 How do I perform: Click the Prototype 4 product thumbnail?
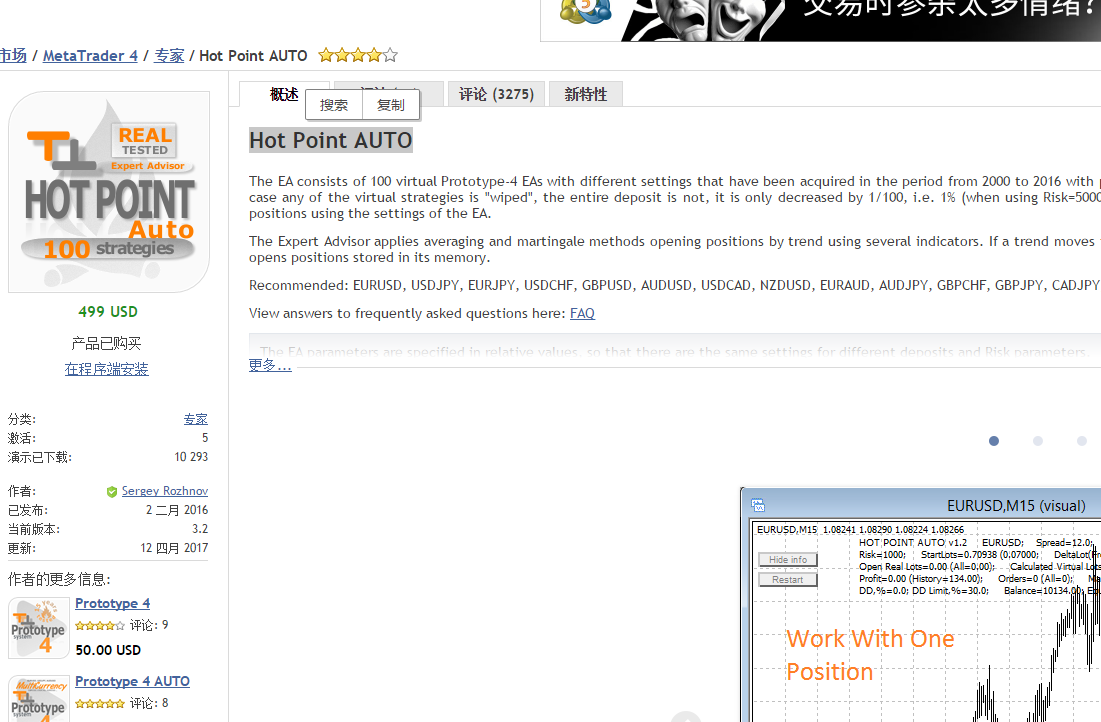pos(39,628)
